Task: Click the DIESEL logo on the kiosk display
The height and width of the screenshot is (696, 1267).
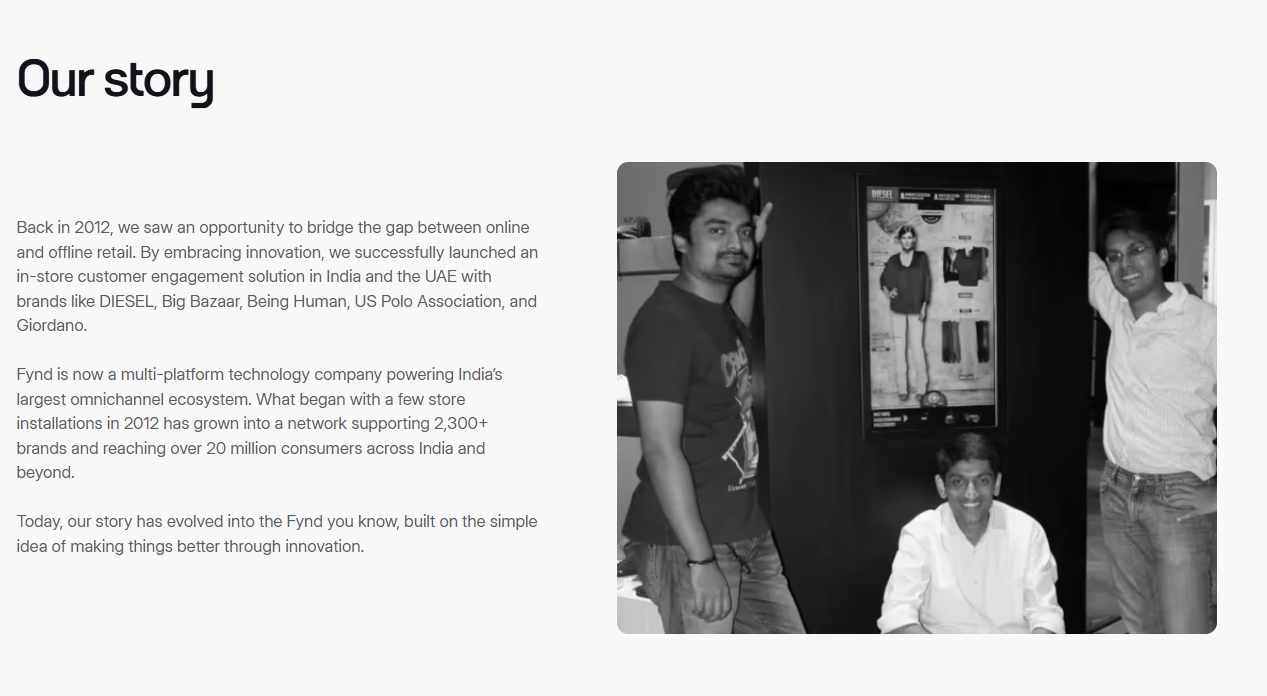Action: (881, 193)
